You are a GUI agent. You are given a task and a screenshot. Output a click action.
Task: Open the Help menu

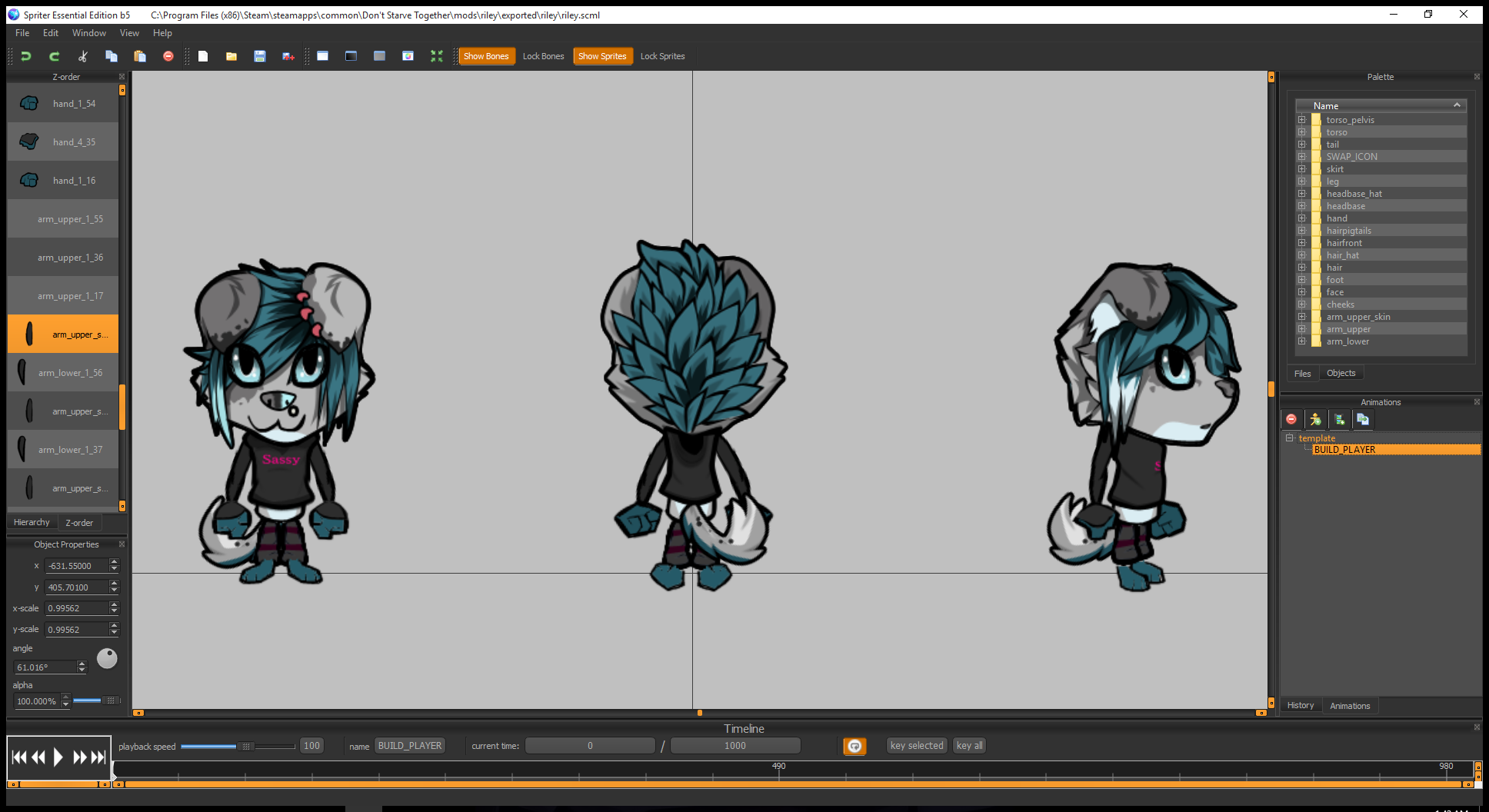[162, 33]
